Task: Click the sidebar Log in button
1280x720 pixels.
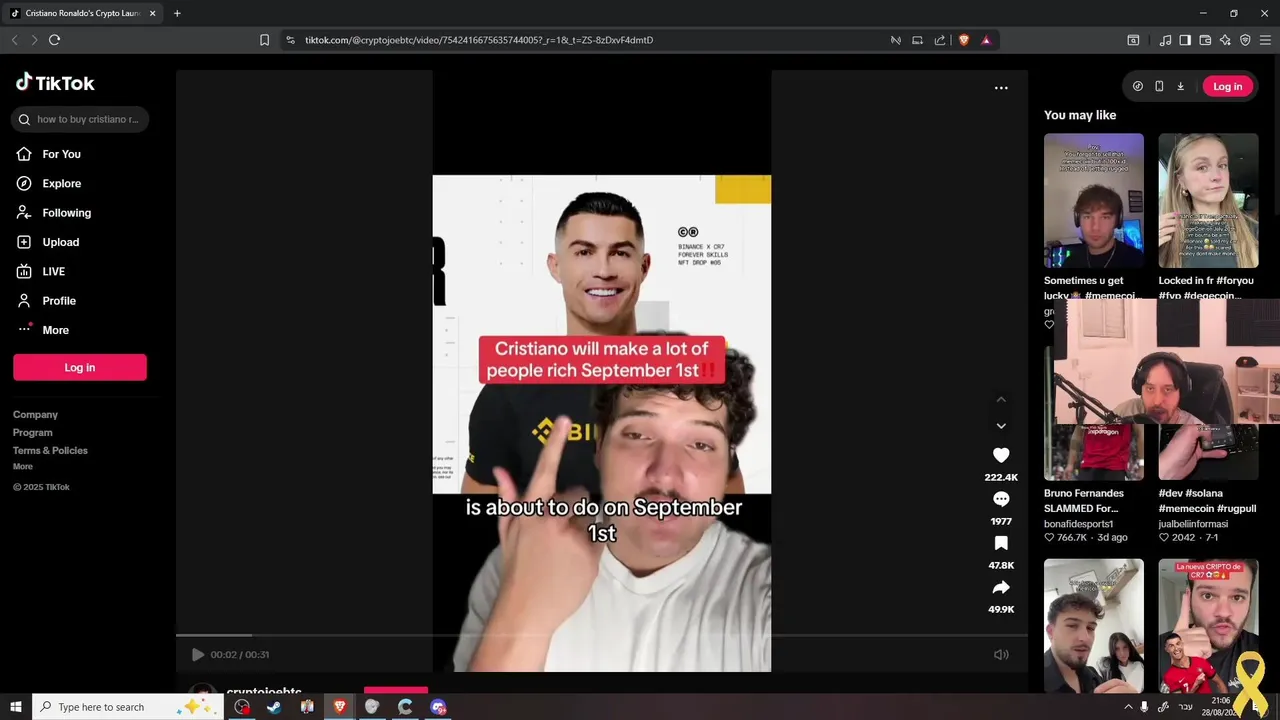Action: [x=80, y=367]
